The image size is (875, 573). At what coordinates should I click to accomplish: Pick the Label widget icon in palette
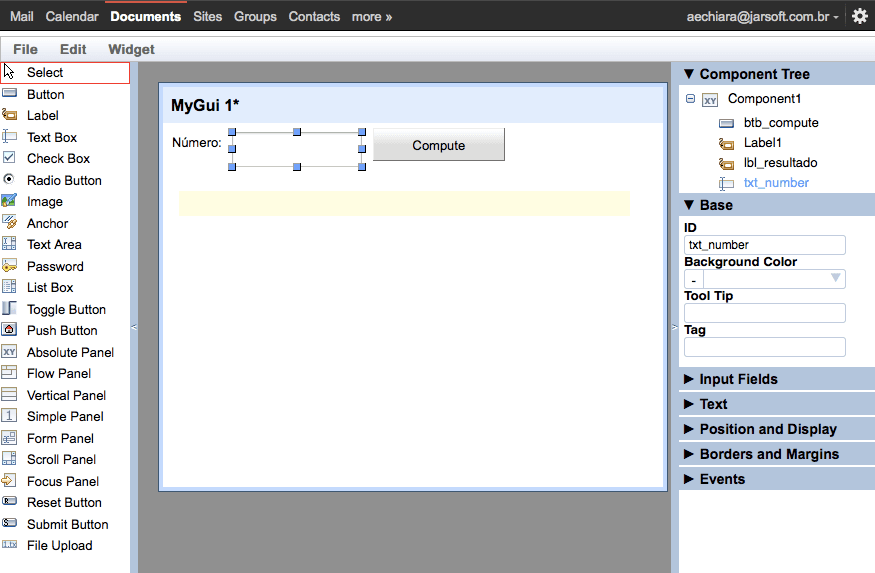(9, 115)
